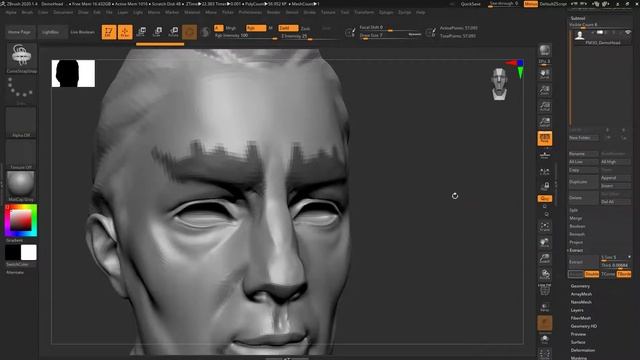Image resolution: width=640 pixels, height=360 pixels.
Task: Switch to the Rotate transform tool
Action: pyautogui.click(x=173, y=32)
